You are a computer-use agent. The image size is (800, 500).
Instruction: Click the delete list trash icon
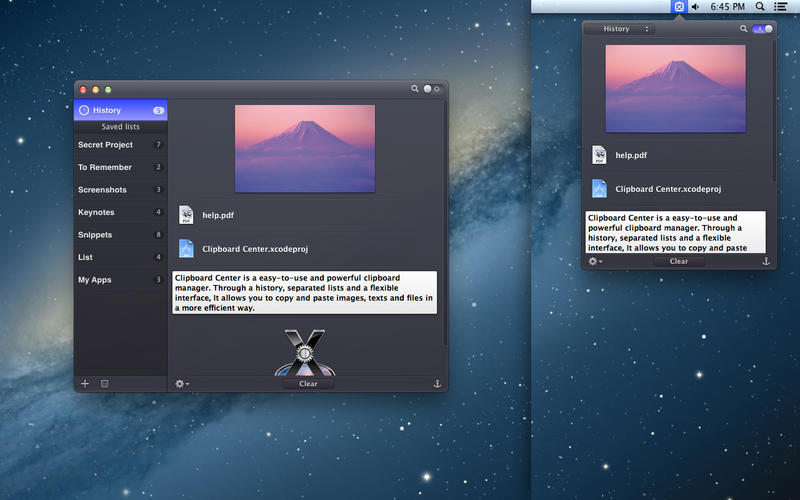tap(104, 383)
